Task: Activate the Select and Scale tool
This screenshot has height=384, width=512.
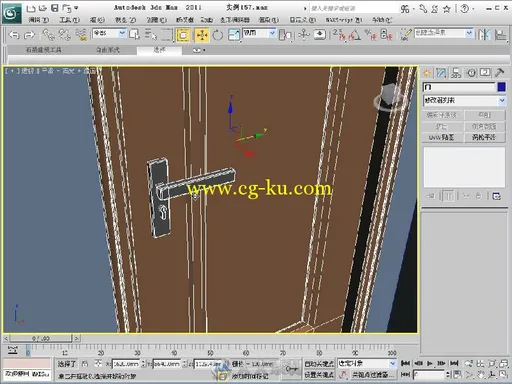Action: pyautogui.click(x=234, y=35)
